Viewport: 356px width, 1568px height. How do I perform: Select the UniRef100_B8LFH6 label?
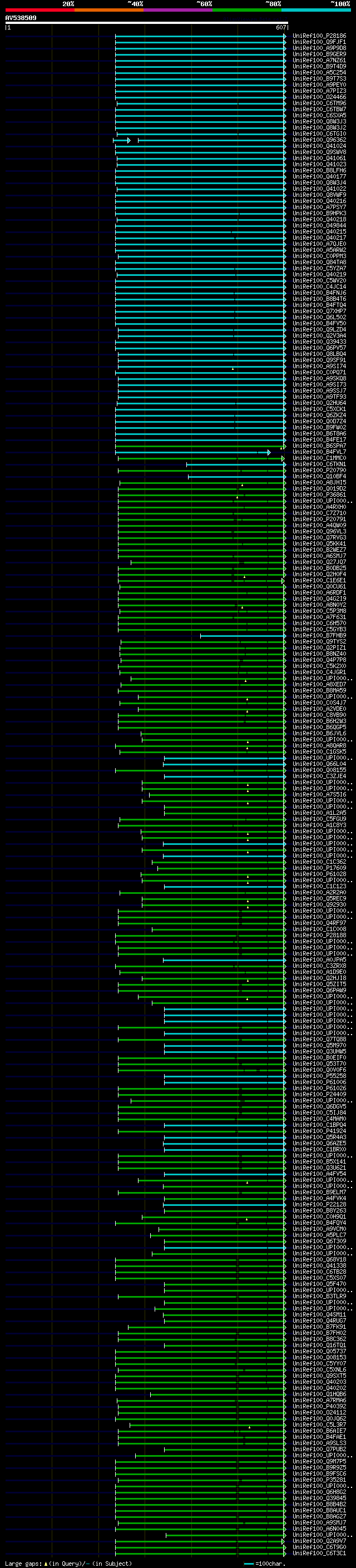[319, 170]
